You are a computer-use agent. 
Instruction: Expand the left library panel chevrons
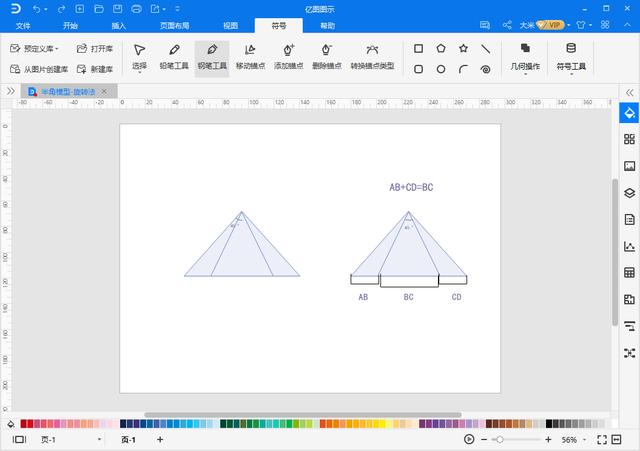click(11, 91)
